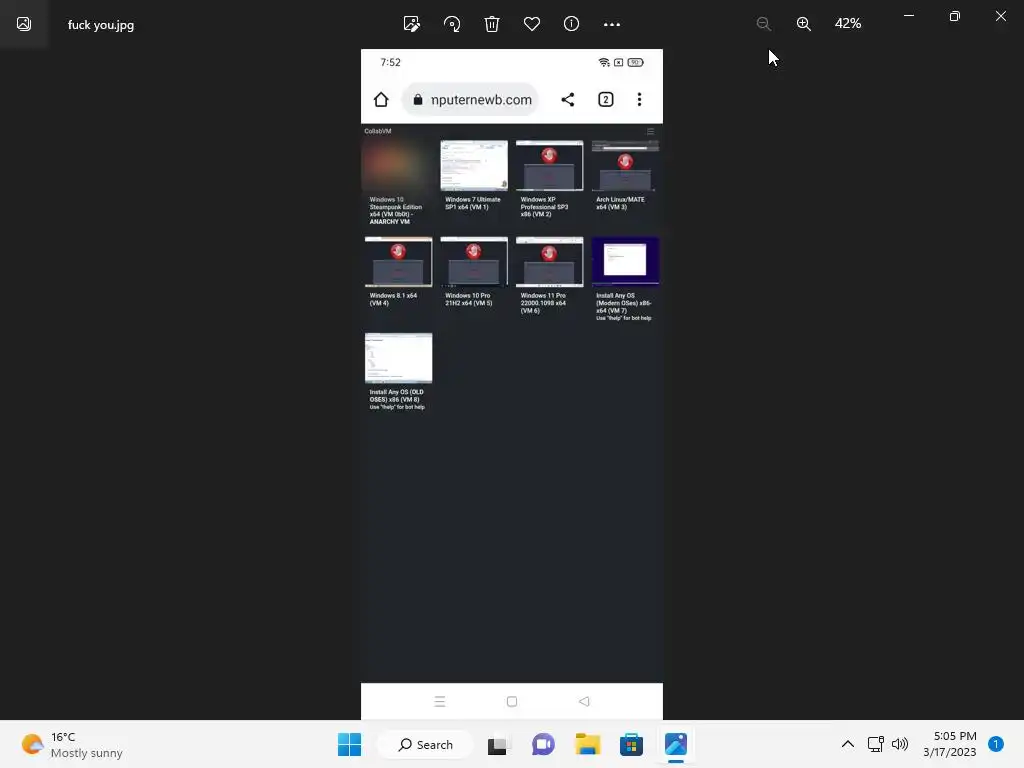Click the Arch Linux/MATE x64 (VM 3) label

coord(620,203)
